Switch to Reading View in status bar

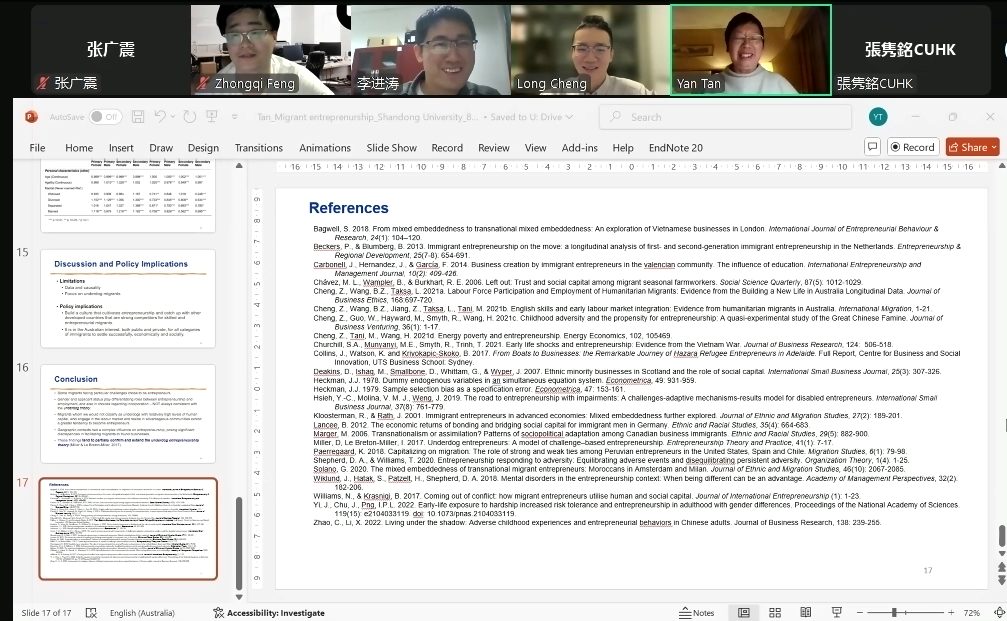(x=799, y=612)
